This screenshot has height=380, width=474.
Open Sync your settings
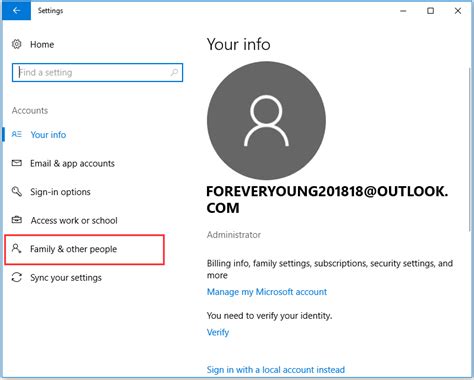(66, 278)
